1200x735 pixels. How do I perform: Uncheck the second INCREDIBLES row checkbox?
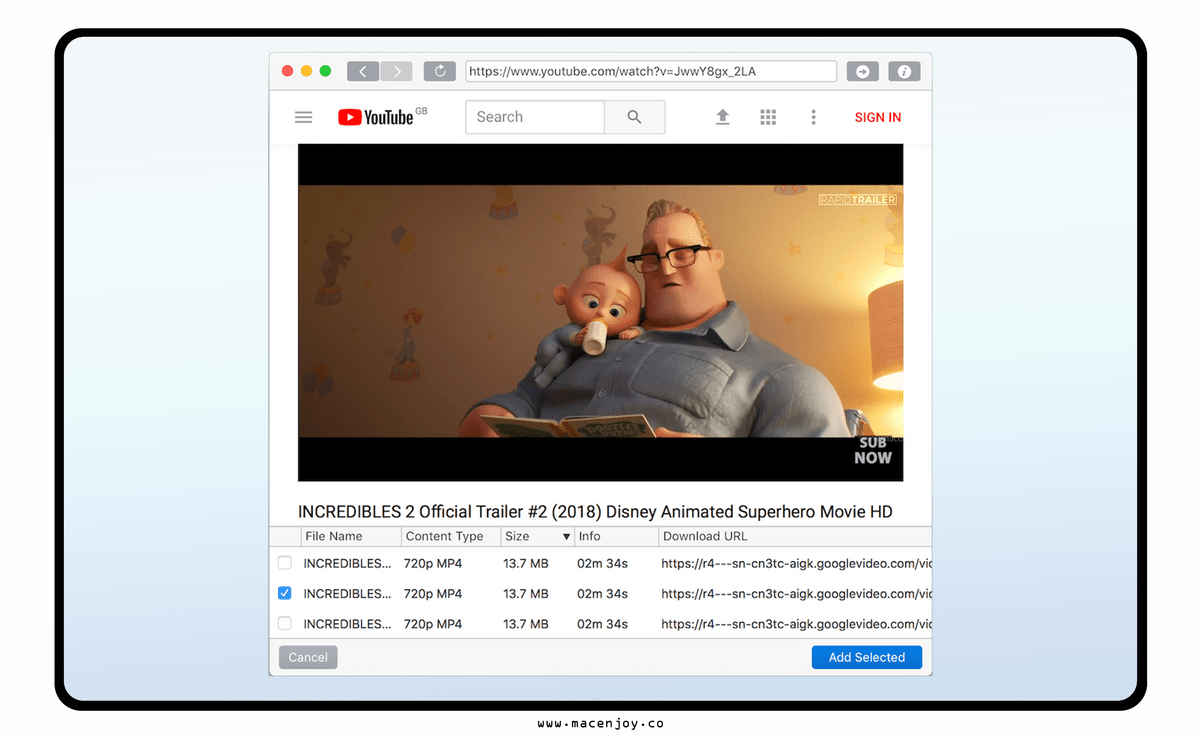tap(285, 593)
